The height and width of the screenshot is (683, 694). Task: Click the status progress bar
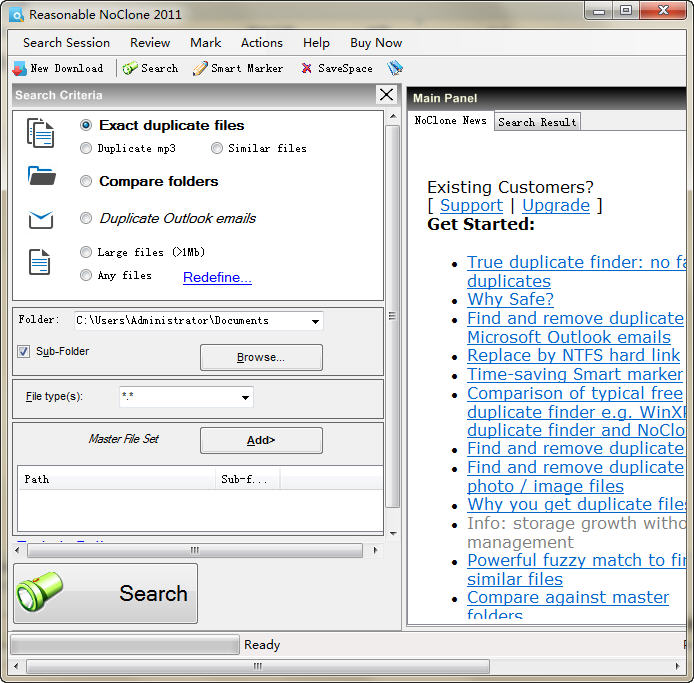(124, 645)
